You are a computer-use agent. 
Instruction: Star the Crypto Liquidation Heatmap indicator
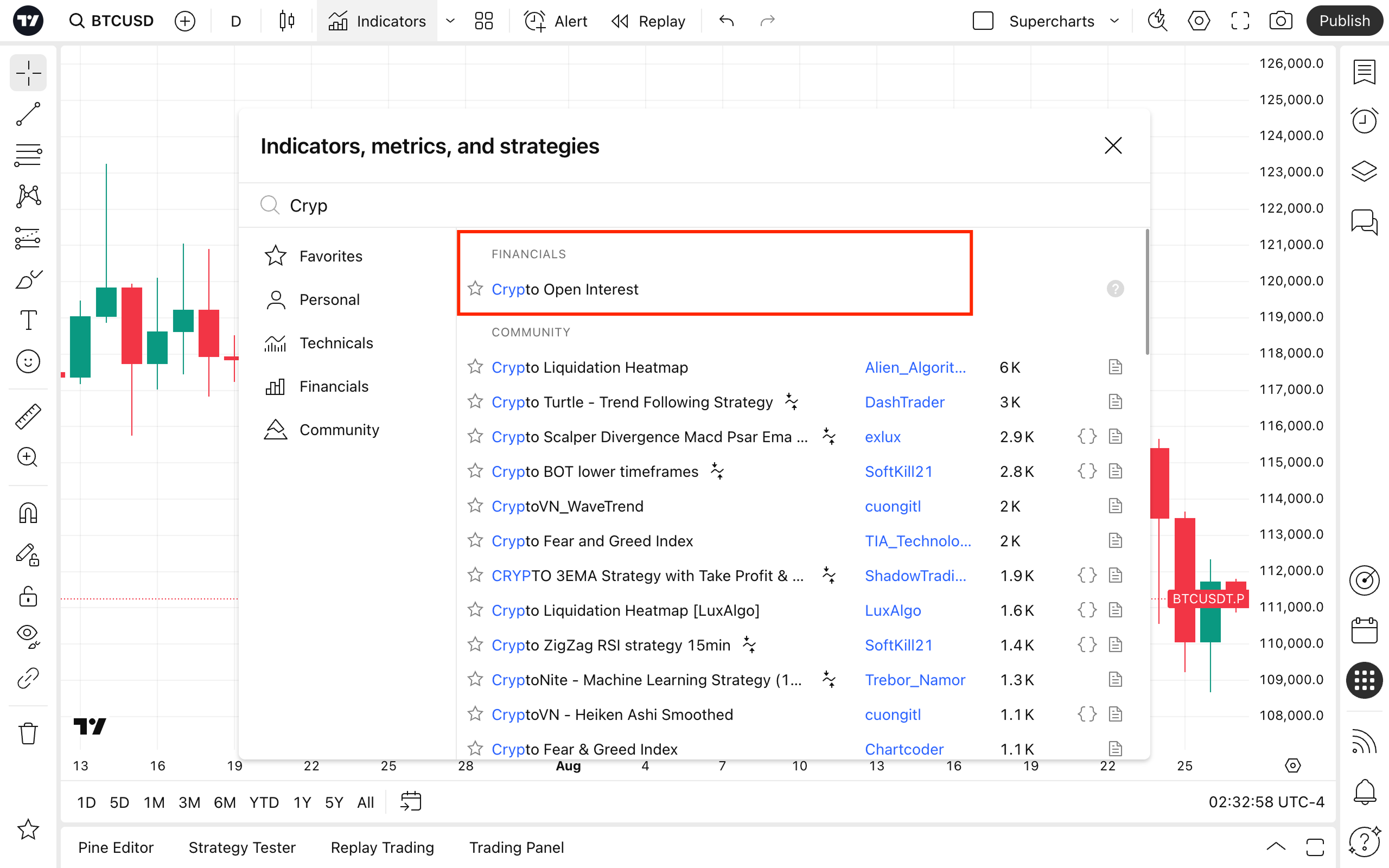point(475,367)
